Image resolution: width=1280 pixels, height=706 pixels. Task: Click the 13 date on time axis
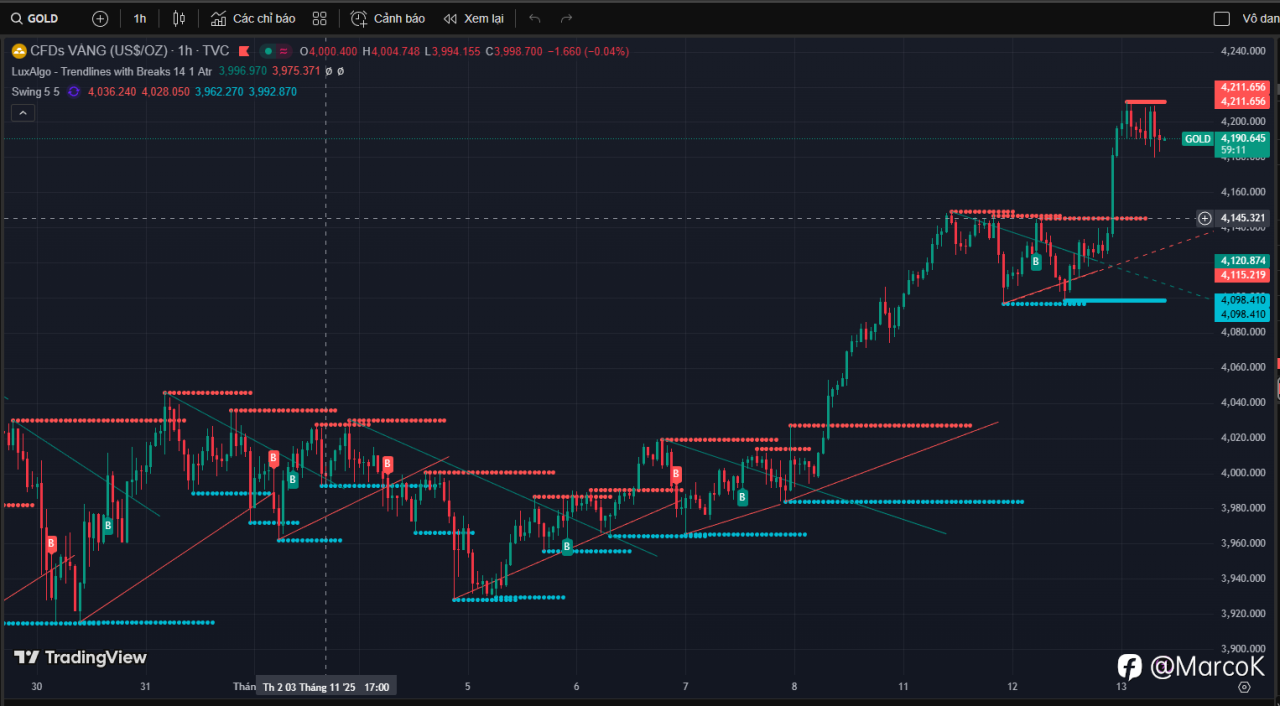[x=1121, y=687]
